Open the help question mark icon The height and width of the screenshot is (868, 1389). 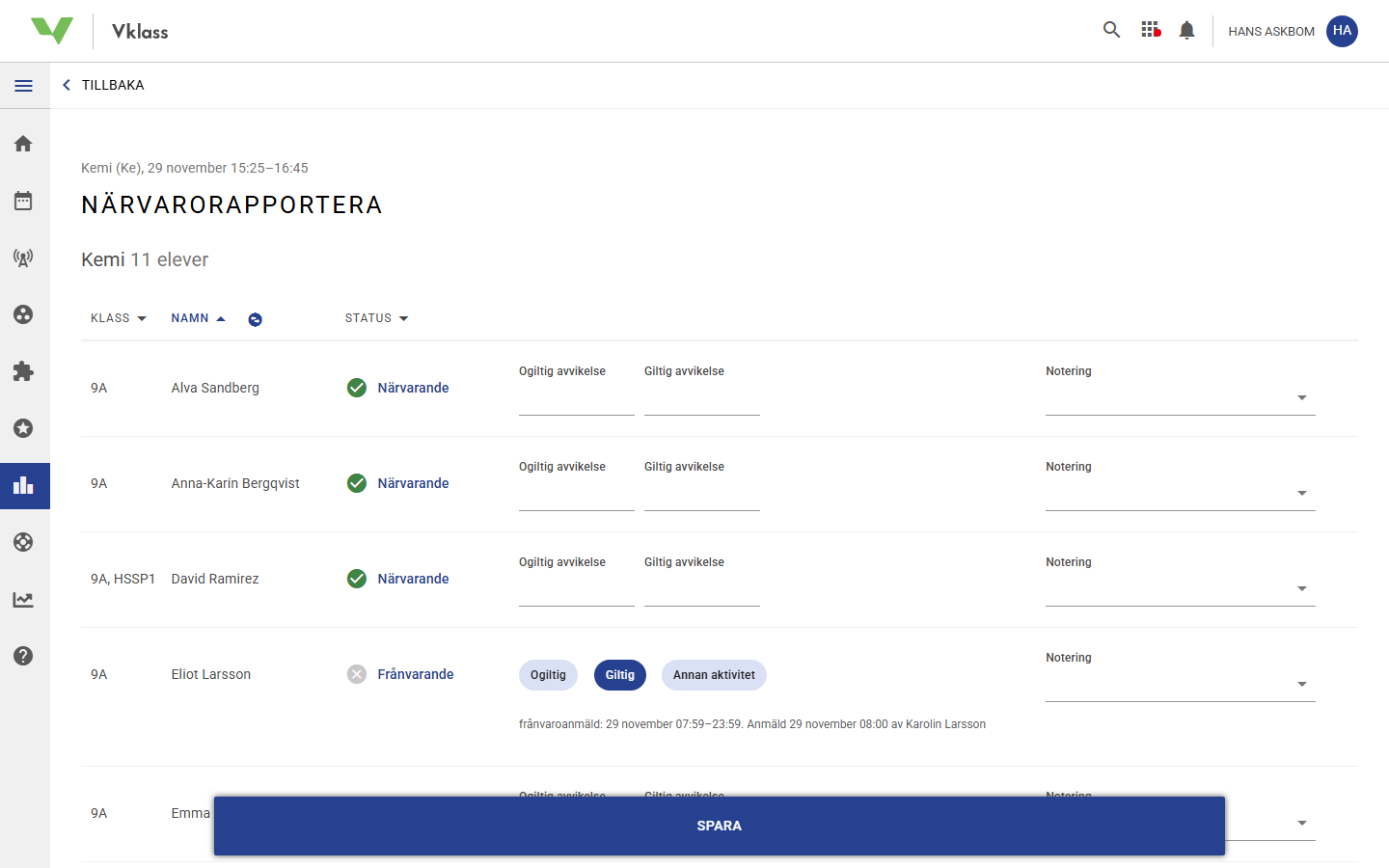pyautogui.click(x=24, y=656)
